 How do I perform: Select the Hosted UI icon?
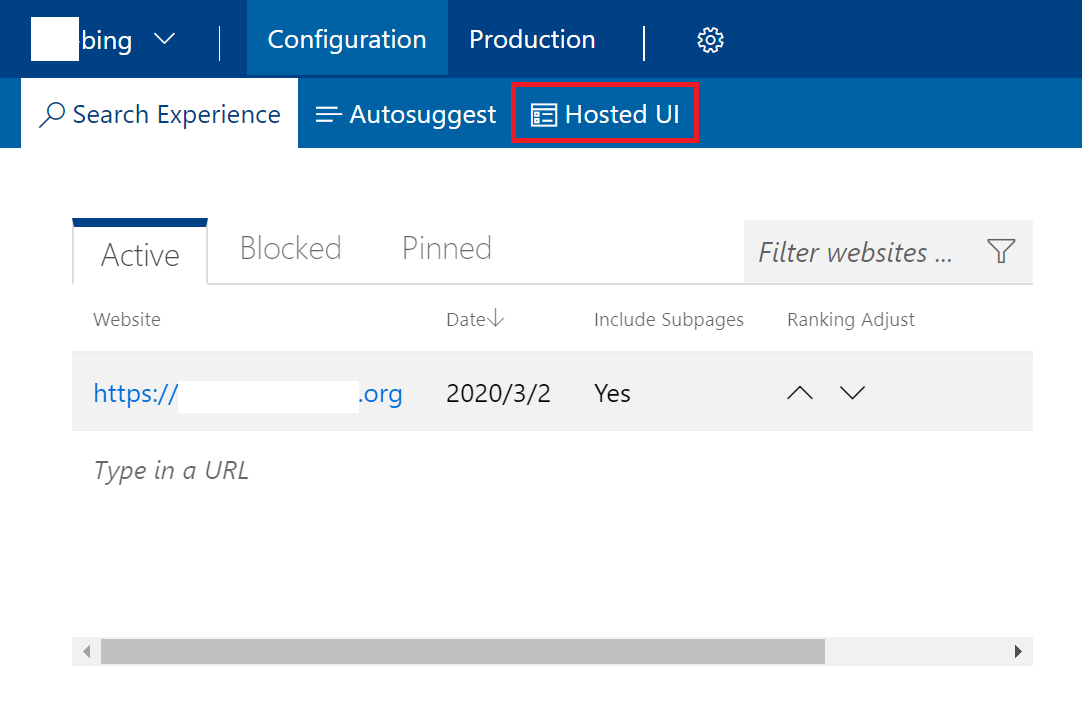click(x=543, y=114)
